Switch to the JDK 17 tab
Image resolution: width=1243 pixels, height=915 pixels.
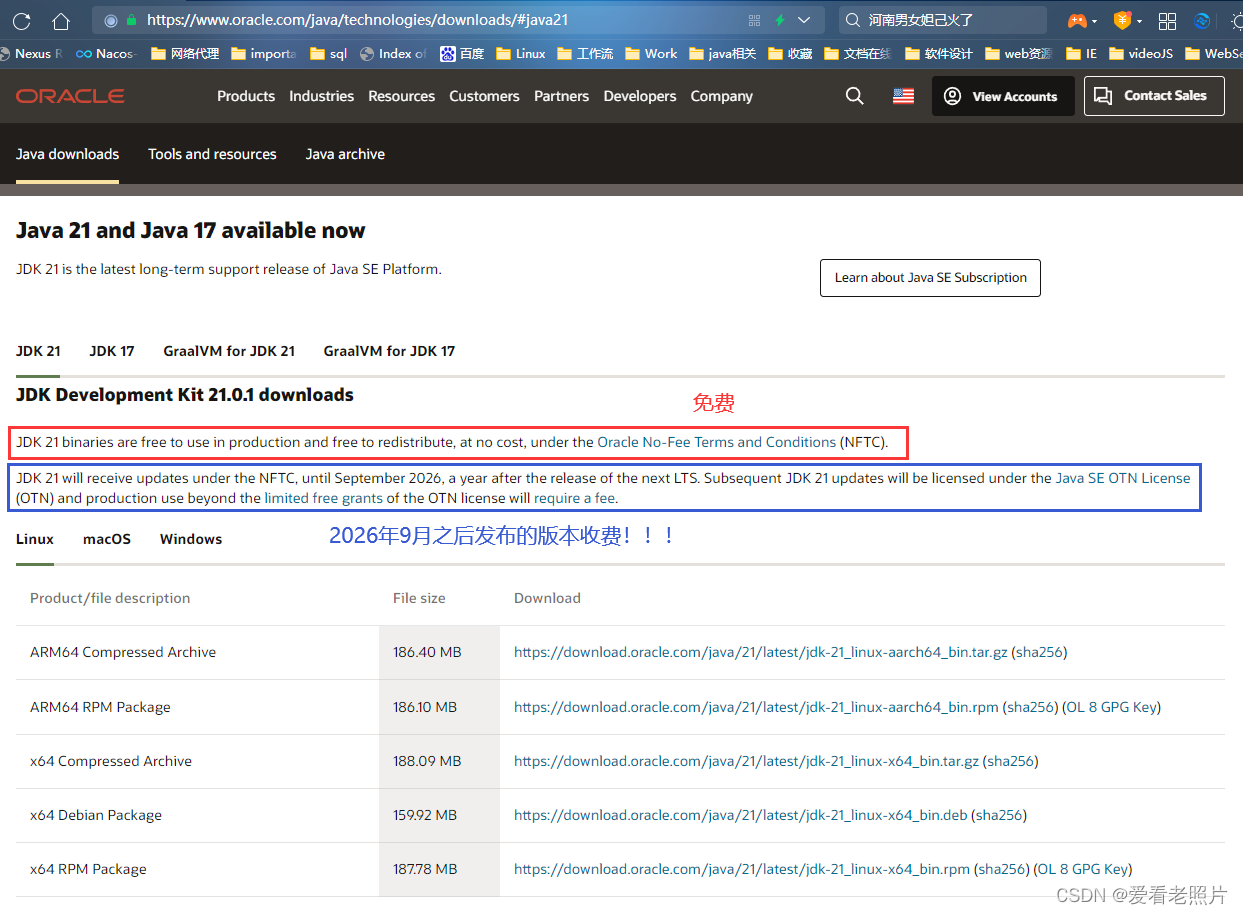(112, 351)
